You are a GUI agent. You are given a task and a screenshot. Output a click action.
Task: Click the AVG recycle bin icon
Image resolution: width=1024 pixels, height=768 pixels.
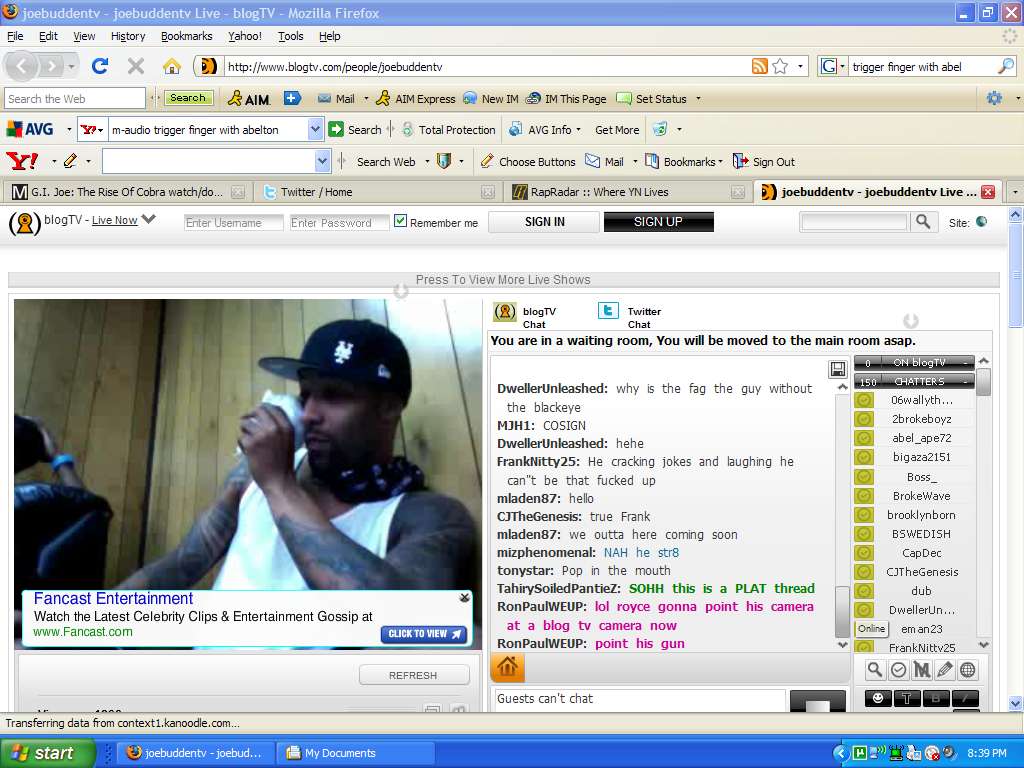click(660, 129)
